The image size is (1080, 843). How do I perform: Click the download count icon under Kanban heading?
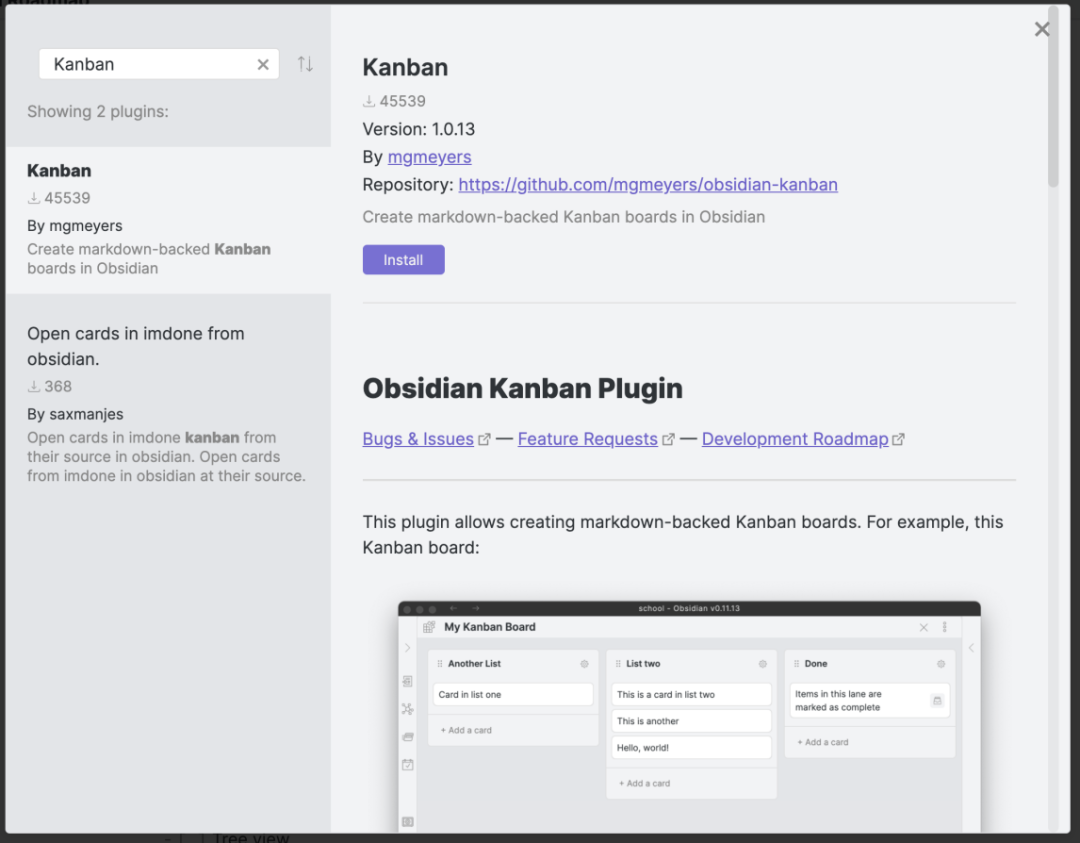pos(369,101)
